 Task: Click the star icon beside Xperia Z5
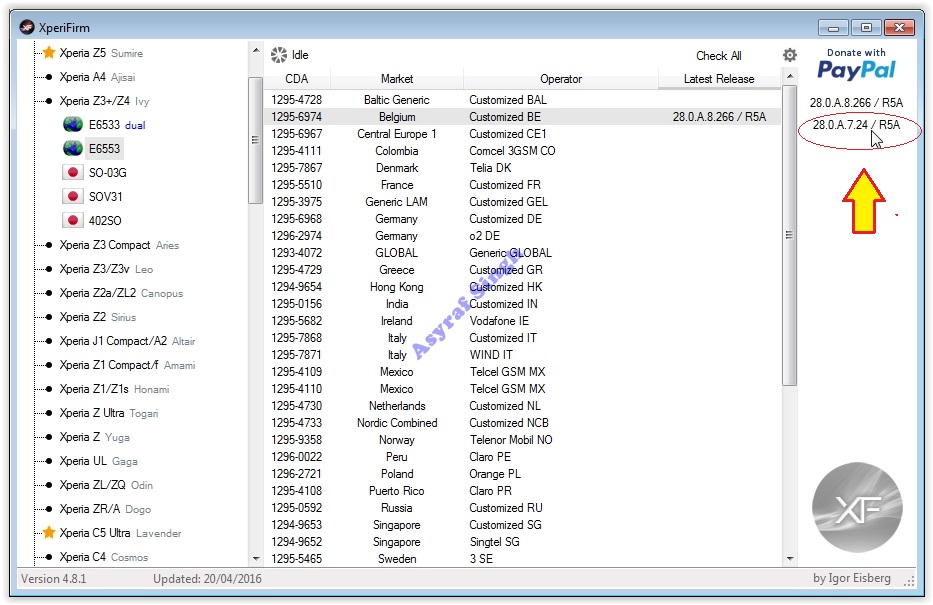49,53
